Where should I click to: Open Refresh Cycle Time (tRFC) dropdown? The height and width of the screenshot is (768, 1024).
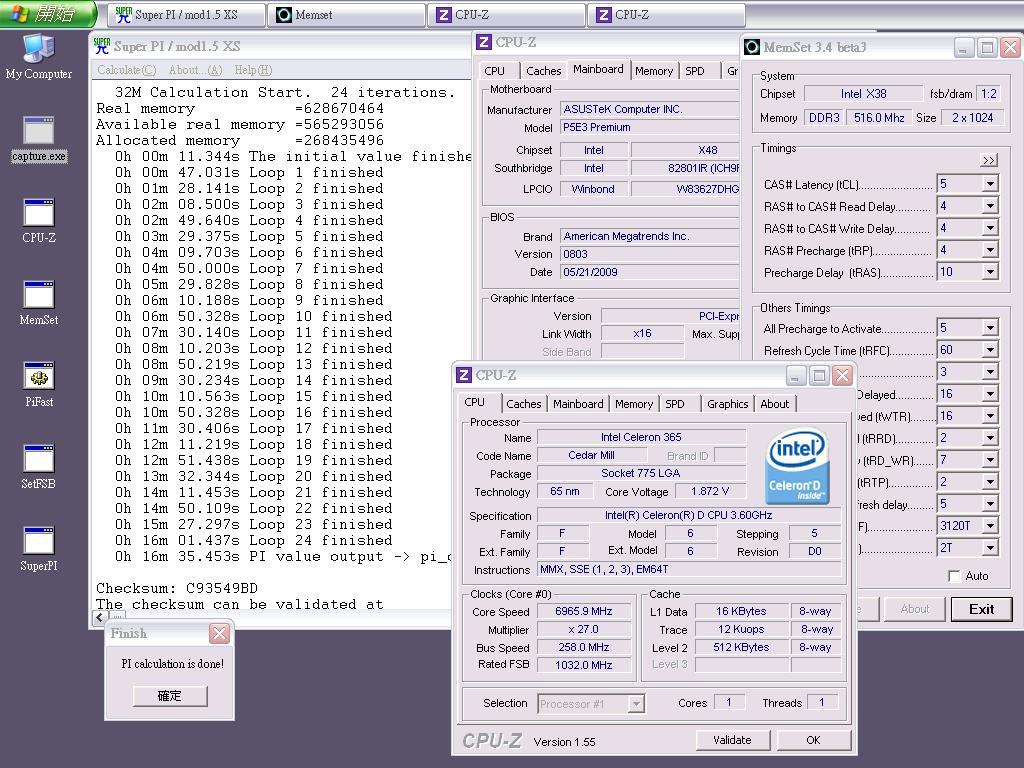[x=990, y=350]
